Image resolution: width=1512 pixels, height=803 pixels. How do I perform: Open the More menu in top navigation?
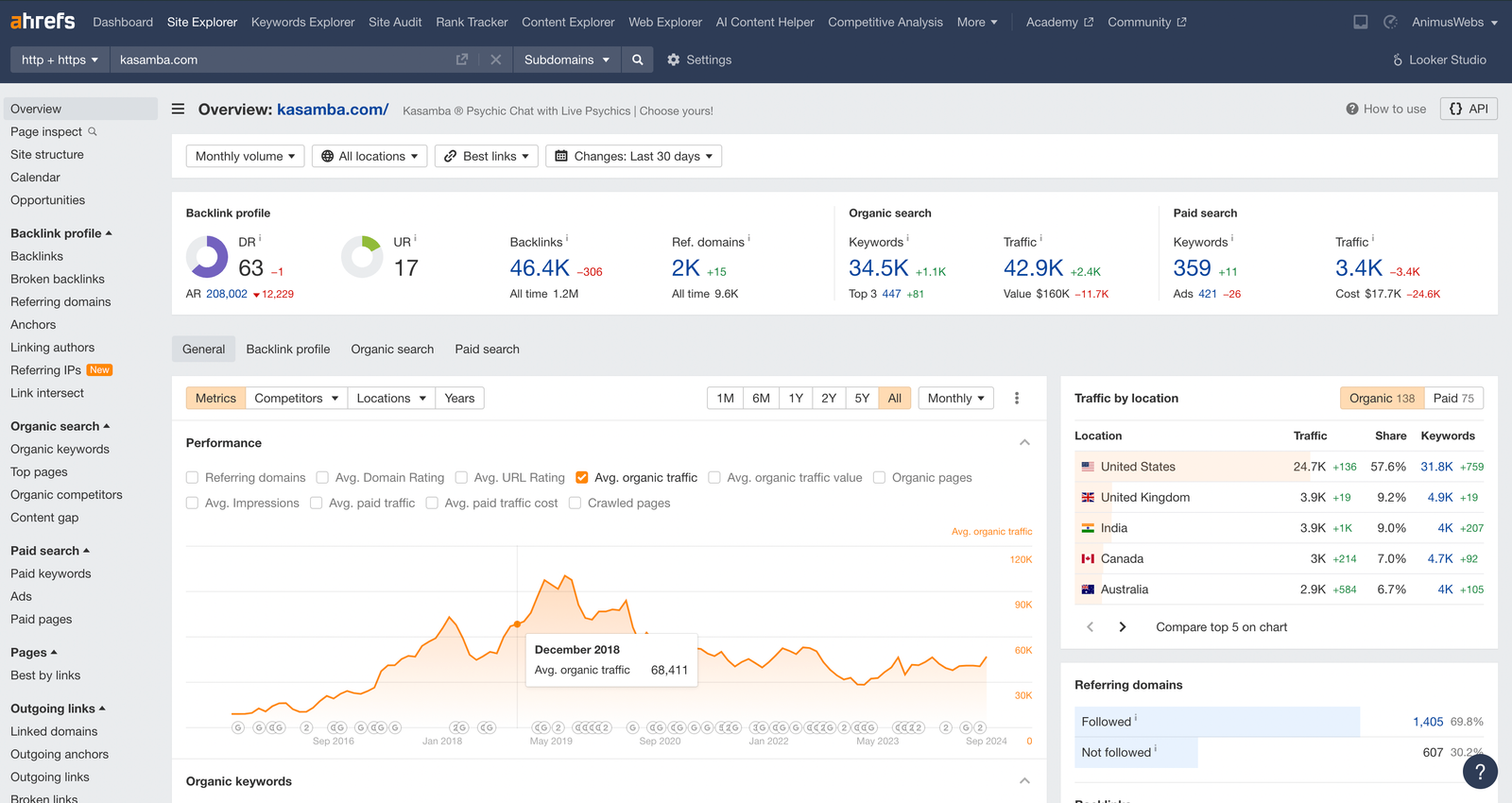[x=977, y=22]
